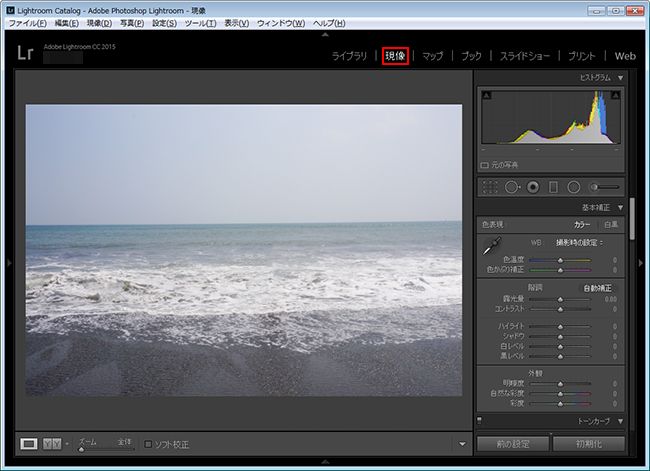Image resolution: width=650 pixels, height=471 pixels.
Task: Open the 写真 menu
Action: coord(132,23)
